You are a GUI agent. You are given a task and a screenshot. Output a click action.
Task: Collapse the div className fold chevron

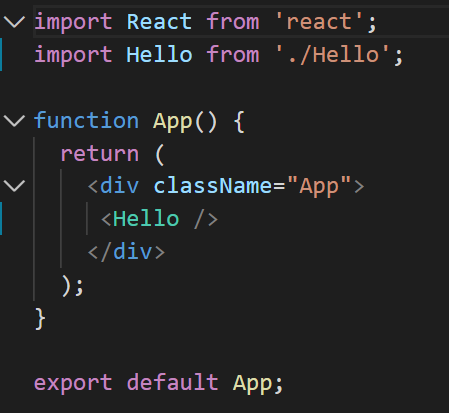(x=14, y=186)
